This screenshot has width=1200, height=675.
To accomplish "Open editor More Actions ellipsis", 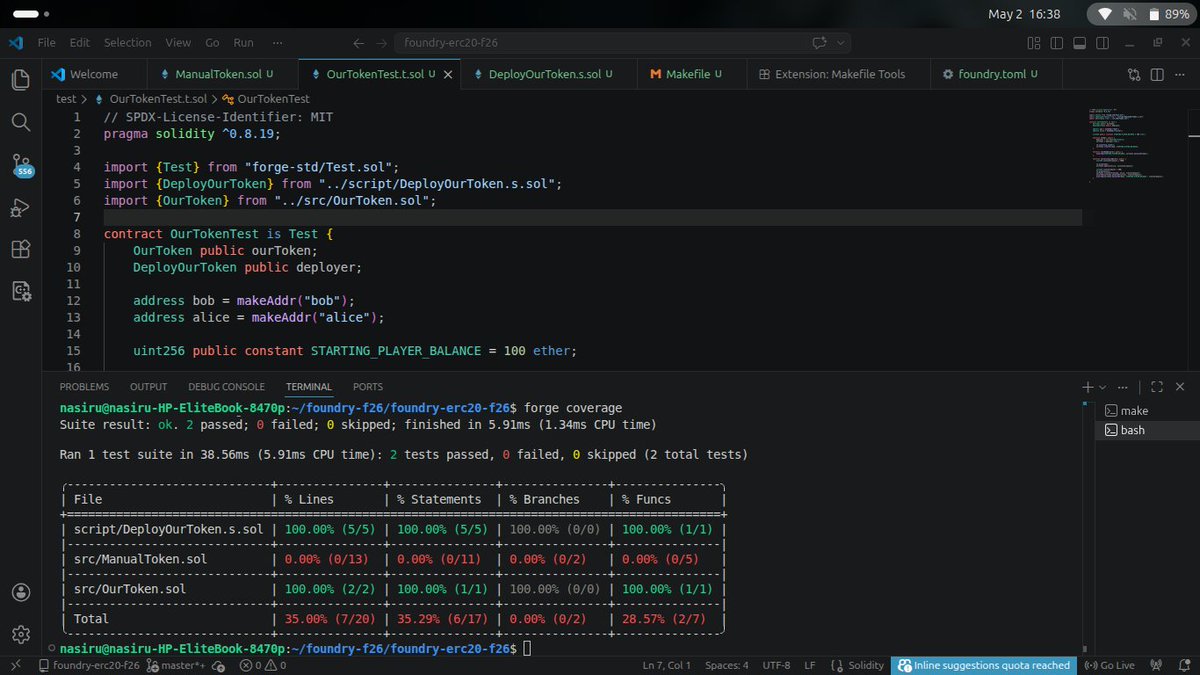I will (1180, 74).
